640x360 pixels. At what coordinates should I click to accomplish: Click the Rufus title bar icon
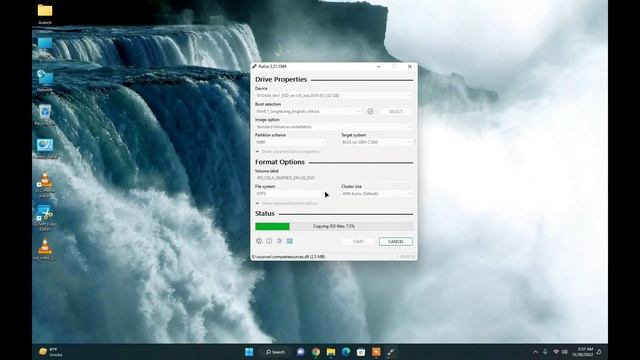[254, 66]
